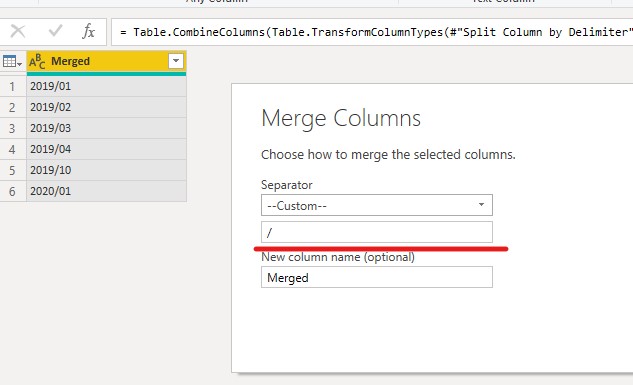Select cell 2020/01
Screen dimensions: 633x385
[x=107, y=191]
